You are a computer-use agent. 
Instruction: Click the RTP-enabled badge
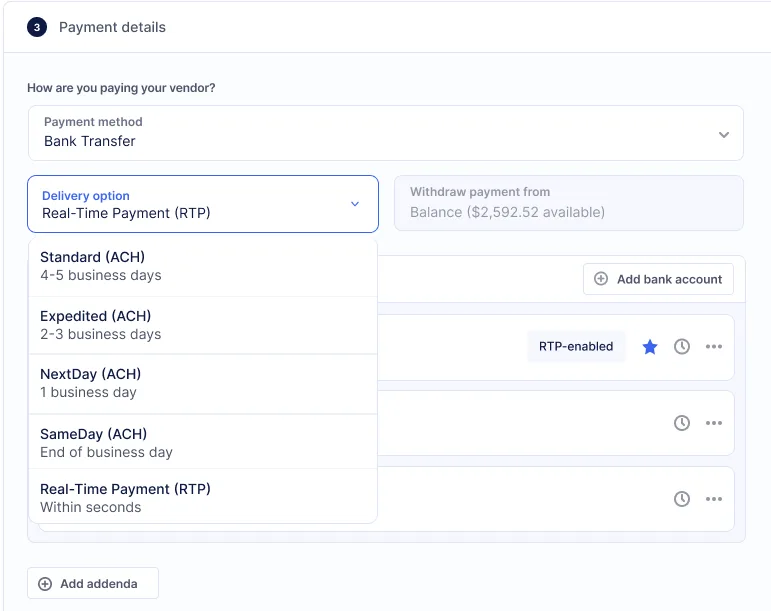click(x=576, y=347)
